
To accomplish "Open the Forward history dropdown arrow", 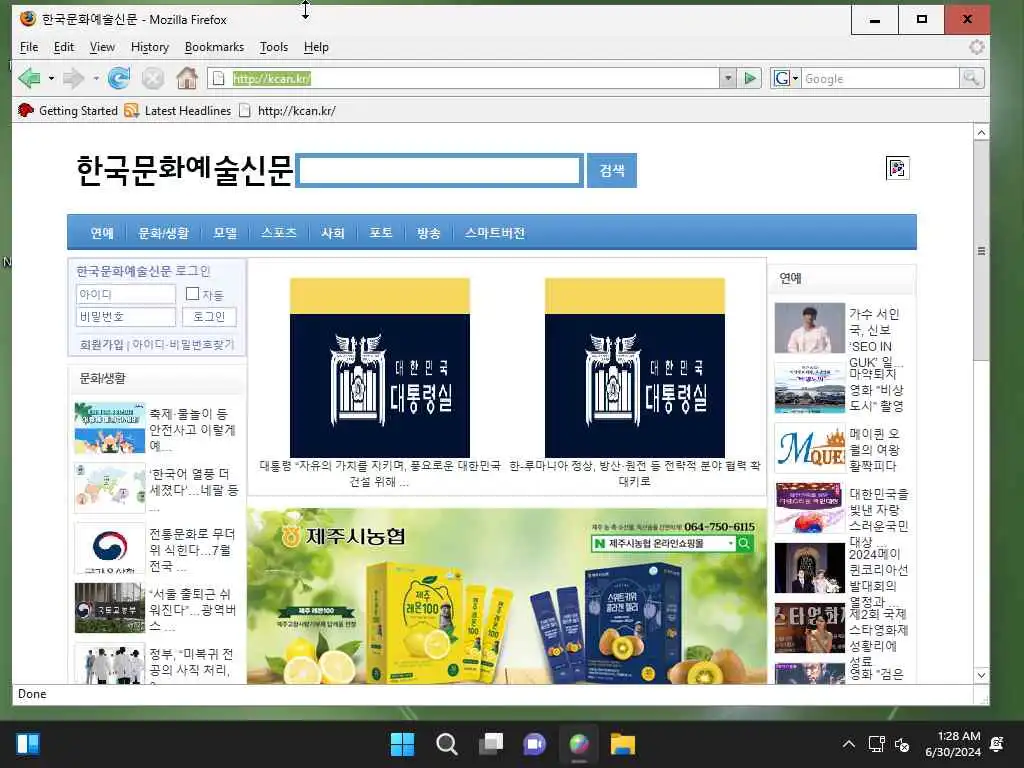I will 95,78.
